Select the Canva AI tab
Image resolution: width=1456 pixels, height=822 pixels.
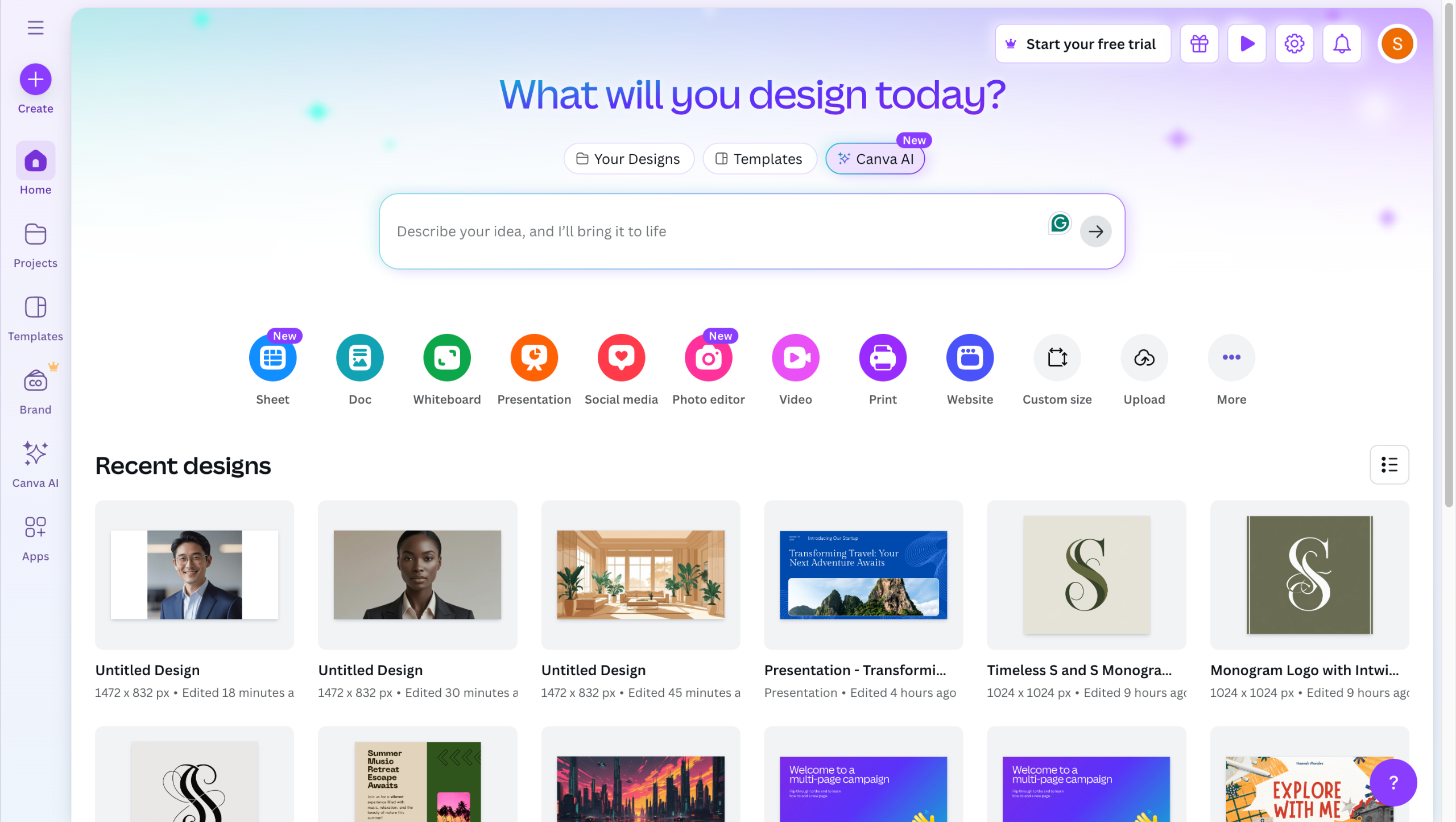pos(875,159)
